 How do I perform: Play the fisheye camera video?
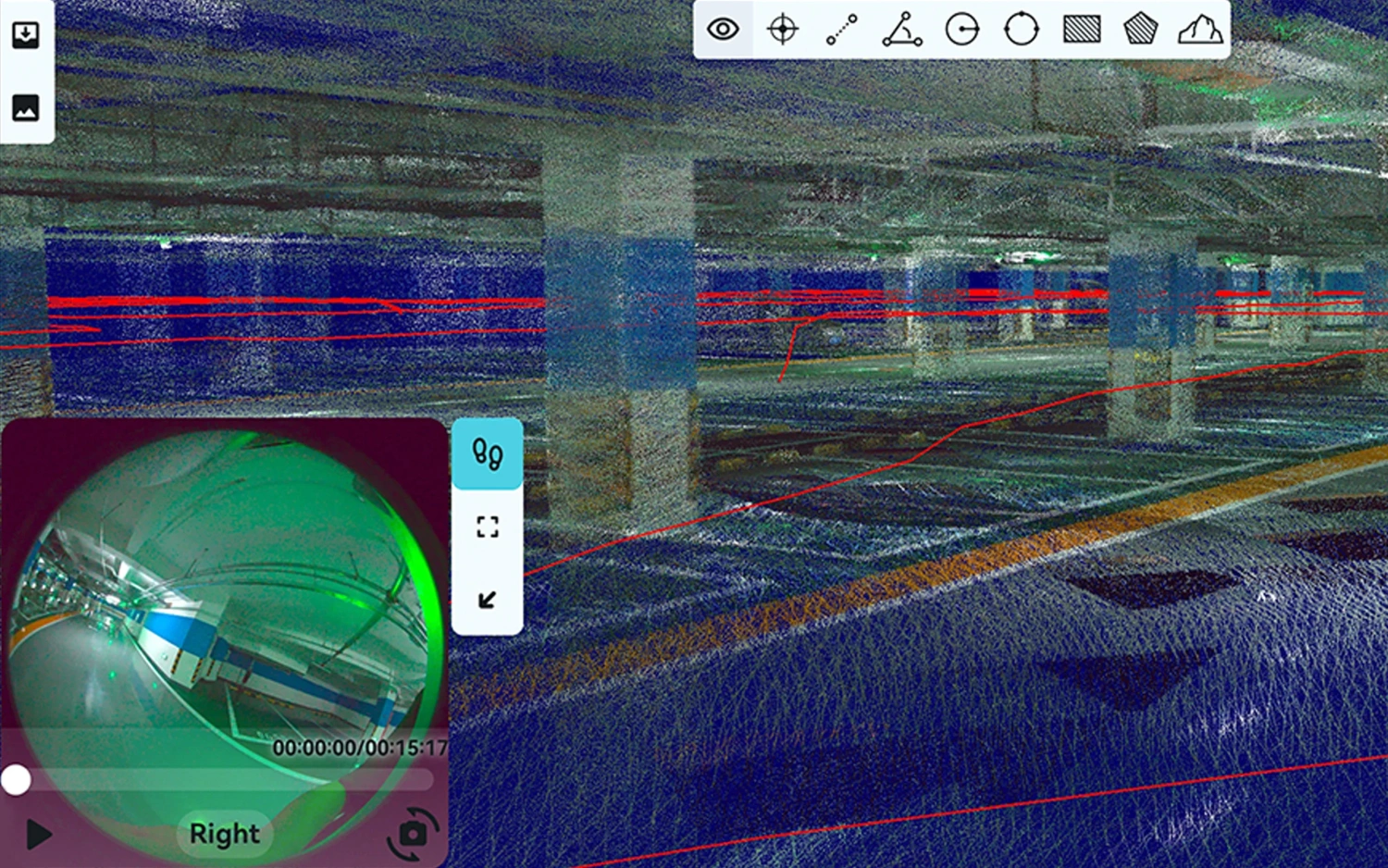(x=38, y=834)
